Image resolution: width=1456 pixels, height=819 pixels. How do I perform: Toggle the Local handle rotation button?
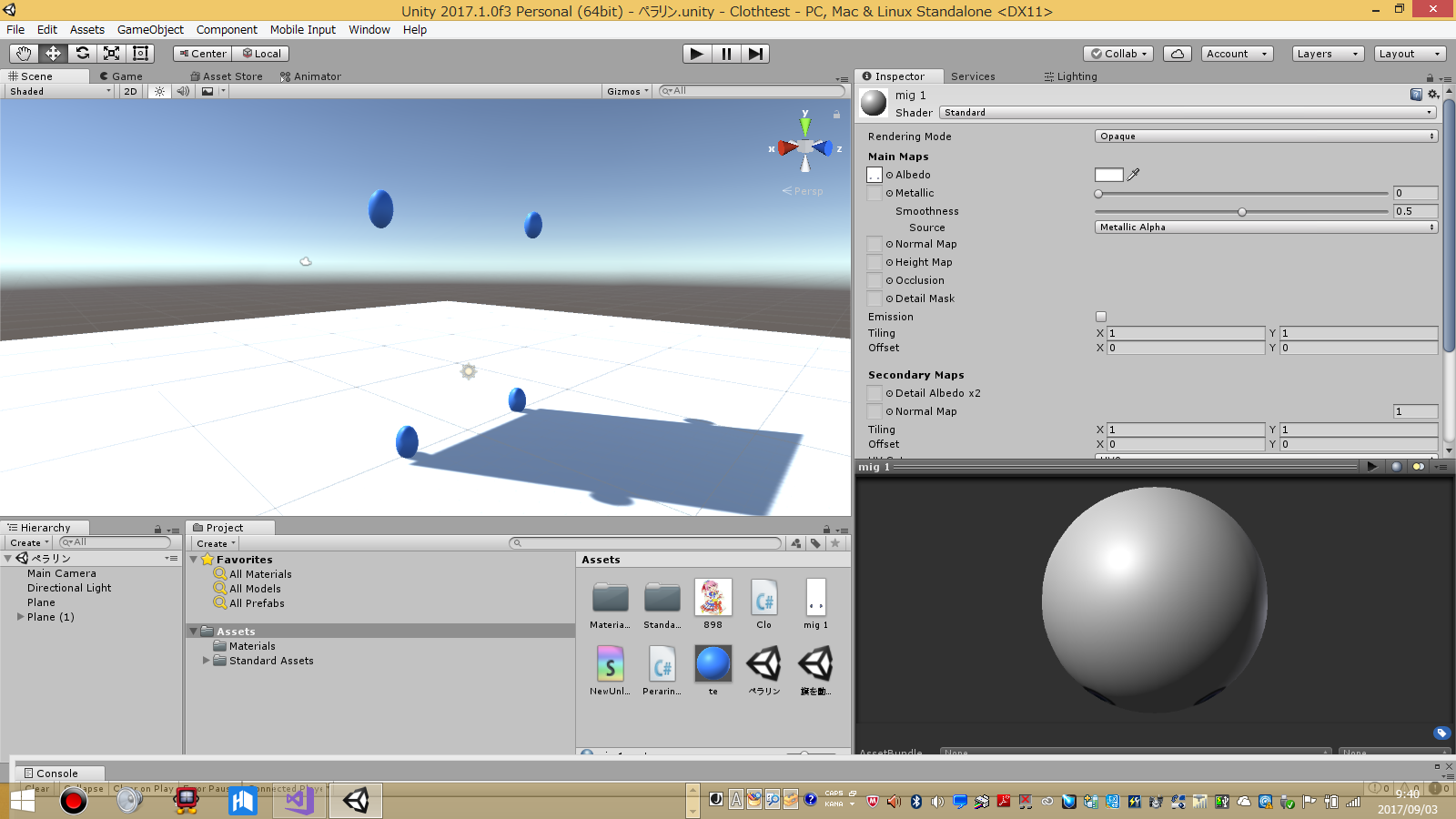click(x=261, y=54)
